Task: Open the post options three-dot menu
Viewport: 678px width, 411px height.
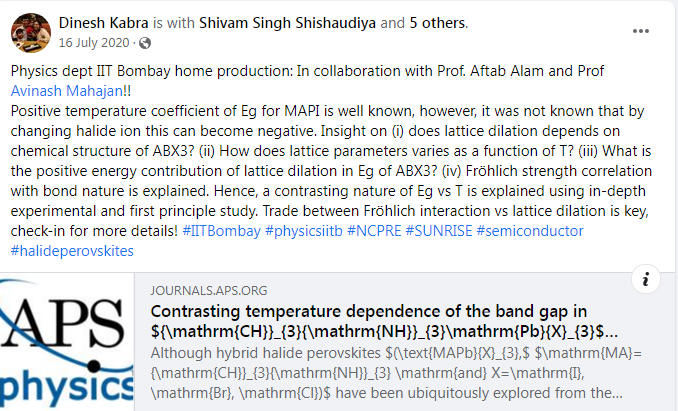Action: (640, 30)
